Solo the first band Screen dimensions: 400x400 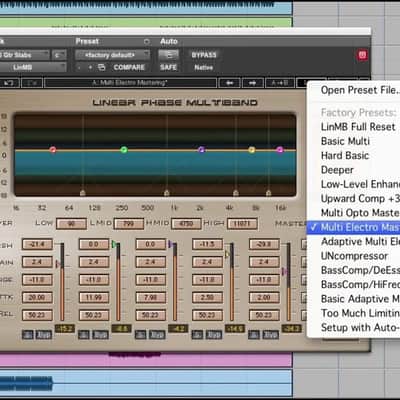[x=28, y=334]
